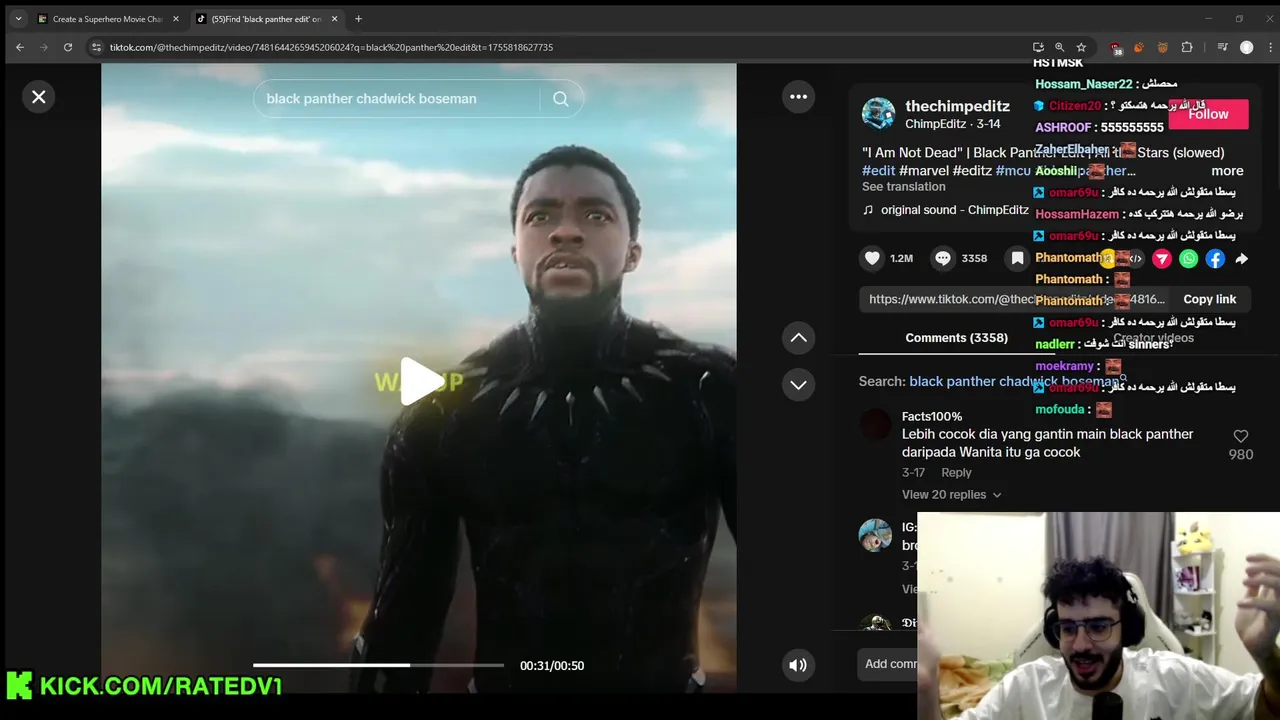Open the second commenter's avatar
Image resolution: width=1280 pixels, height=720 pixels.
click(x=876, y=535)
